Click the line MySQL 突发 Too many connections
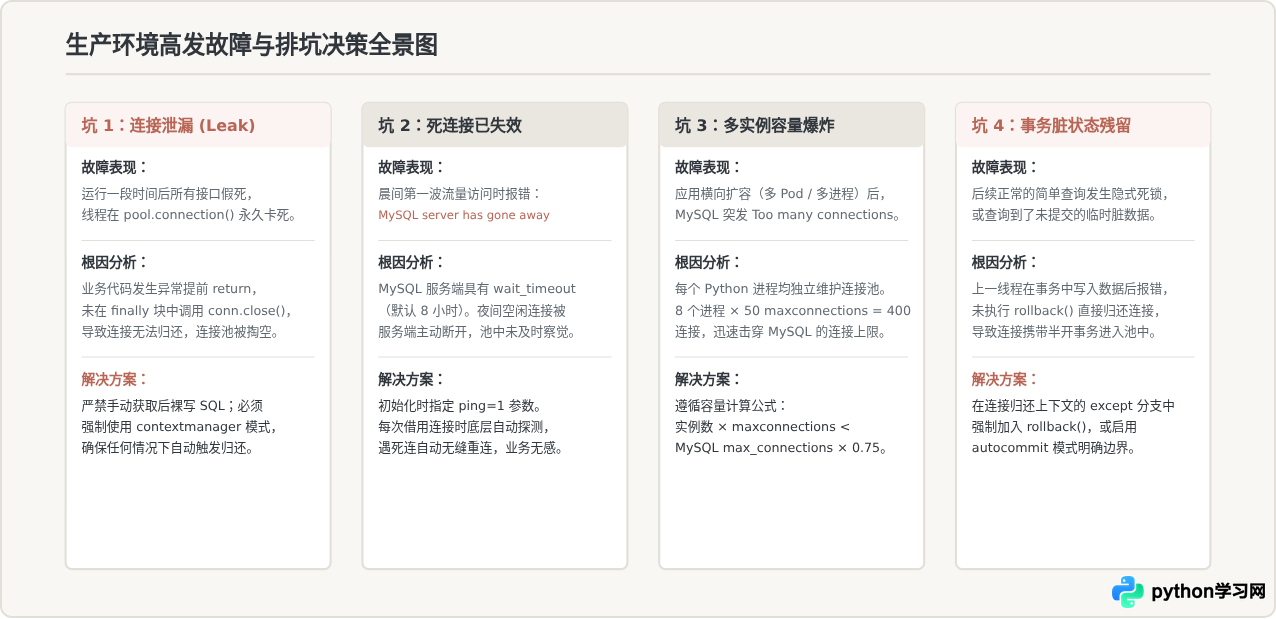 coord(788,215)
